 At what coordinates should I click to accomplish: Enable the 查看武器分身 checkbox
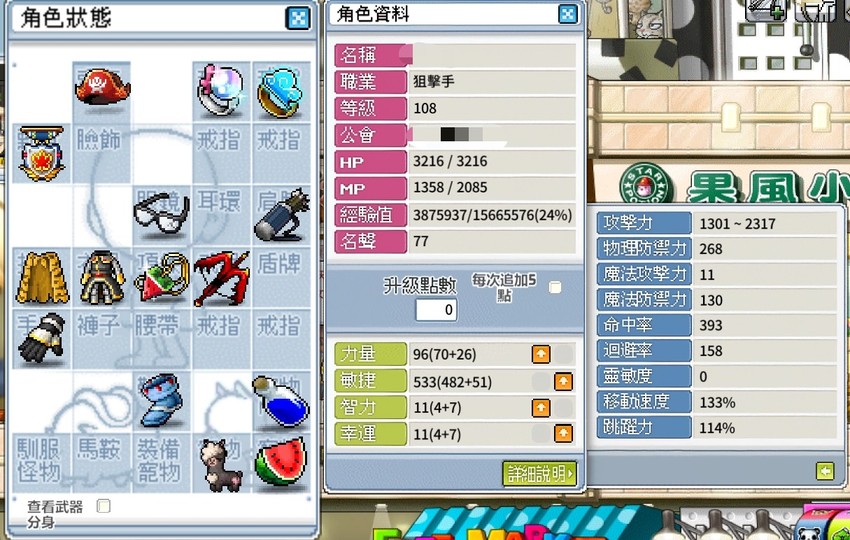[103, 506]
